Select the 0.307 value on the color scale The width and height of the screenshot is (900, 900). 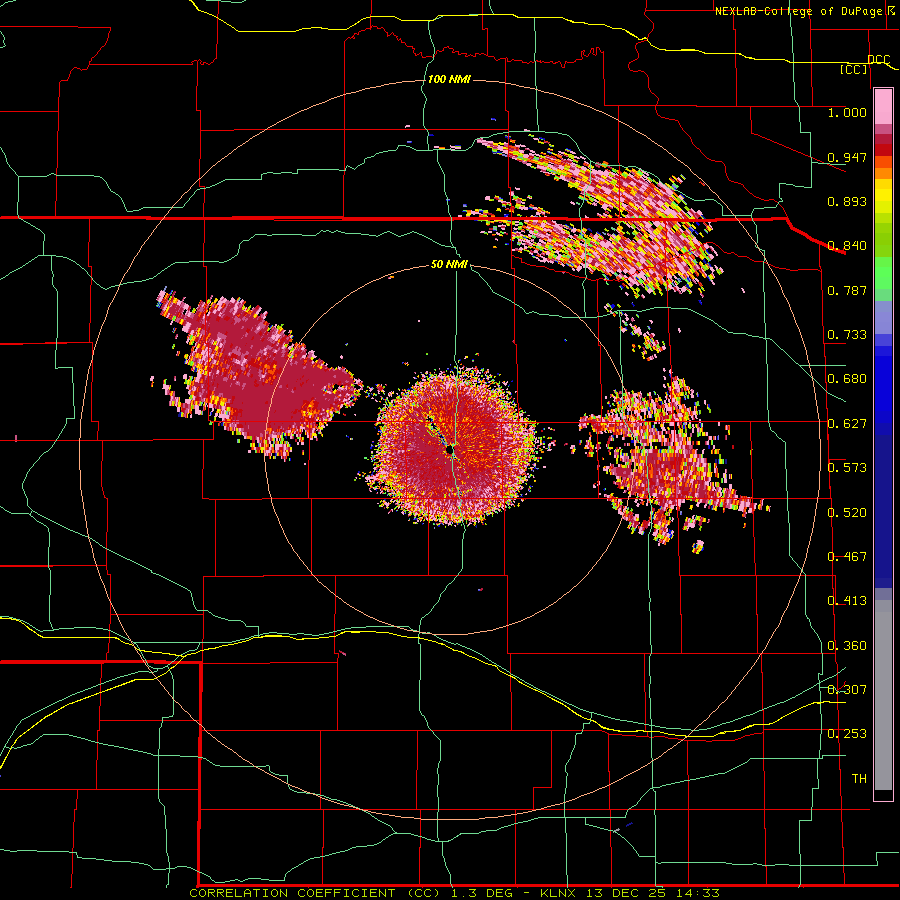pos(847,689)
